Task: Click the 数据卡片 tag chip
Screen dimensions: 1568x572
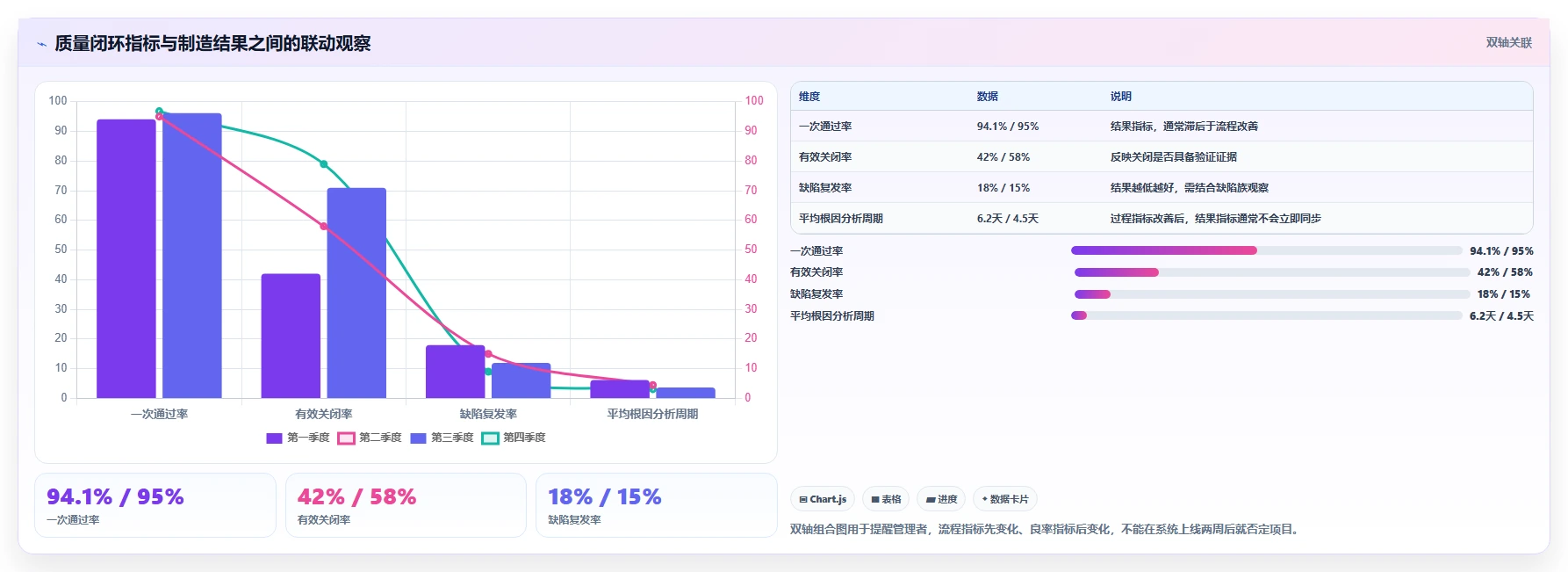Action: tap(1005, 499)
